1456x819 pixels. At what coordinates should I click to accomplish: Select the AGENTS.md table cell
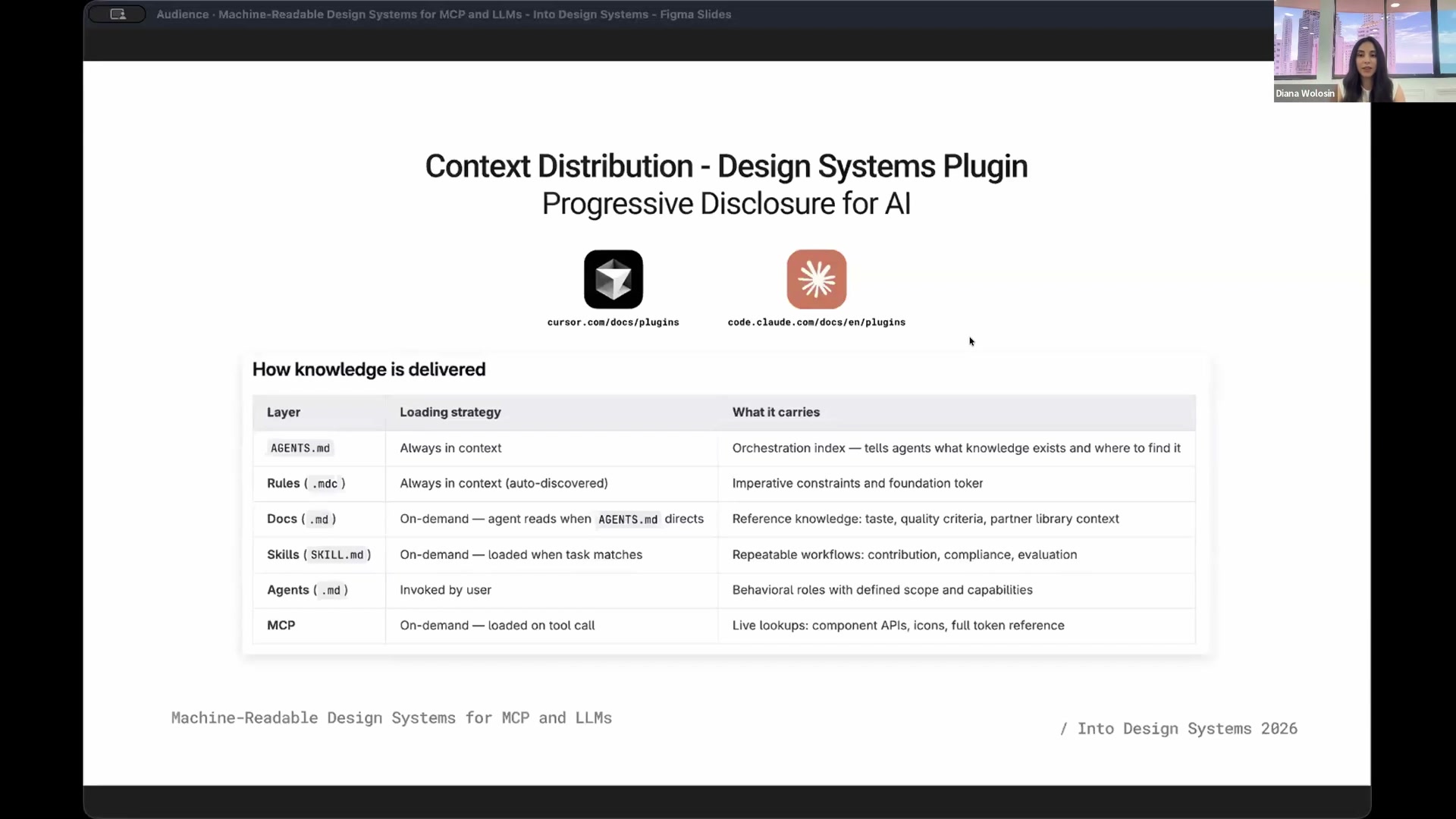click(x=300, y=448)
